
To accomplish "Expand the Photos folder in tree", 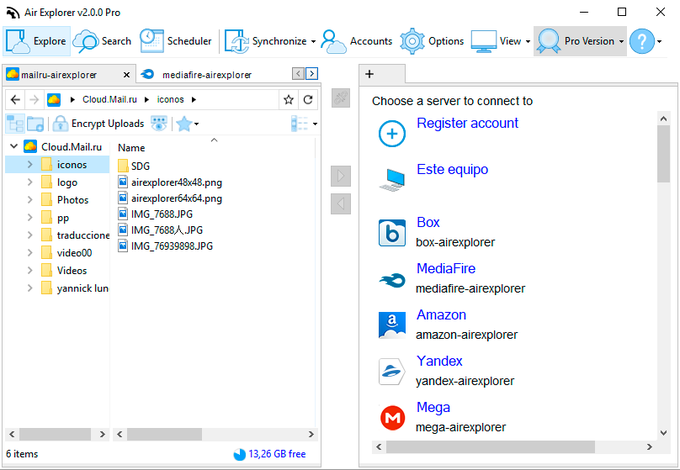I will [30, 200].
